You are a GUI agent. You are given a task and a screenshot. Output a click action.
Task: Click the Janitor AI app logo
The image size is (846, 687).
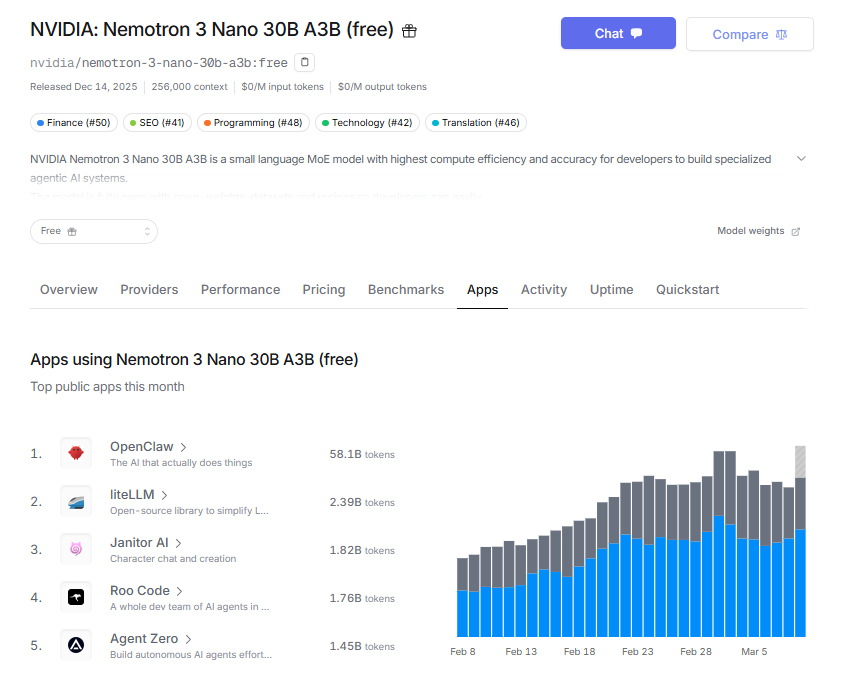click(x=76, y=550)
